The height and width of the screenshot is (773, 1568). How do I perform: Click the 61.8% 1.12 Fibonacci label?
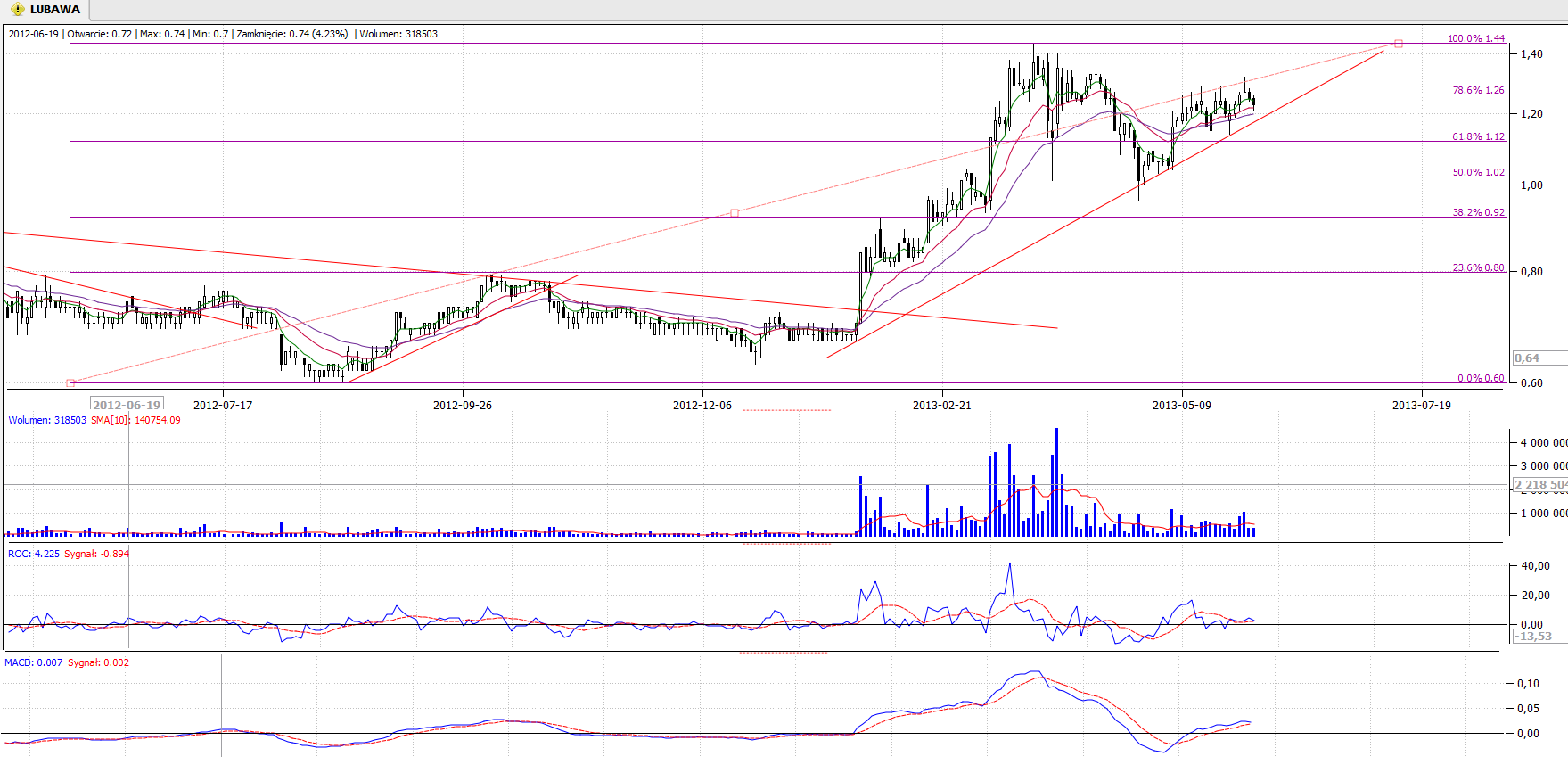tap(1479, 136)
